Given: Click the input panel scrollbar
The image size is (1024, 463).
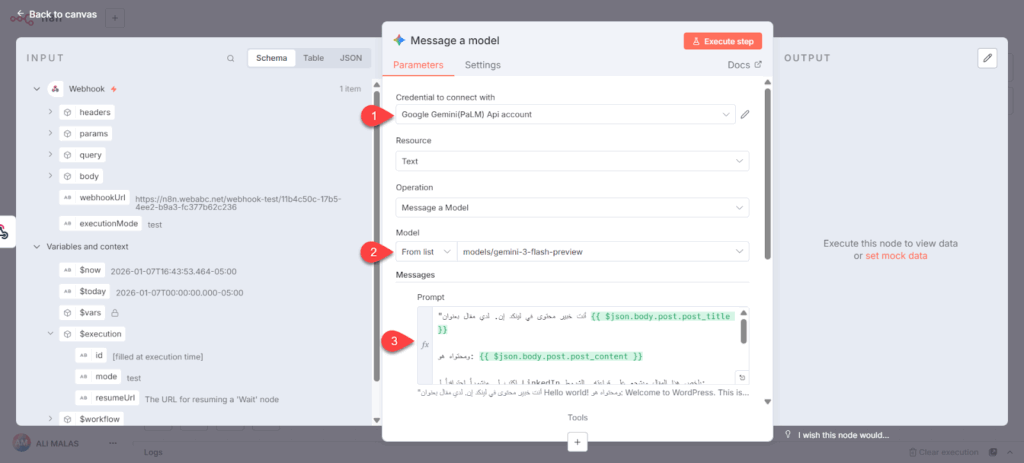Looking at the screenshot, I should click(376, 235).
